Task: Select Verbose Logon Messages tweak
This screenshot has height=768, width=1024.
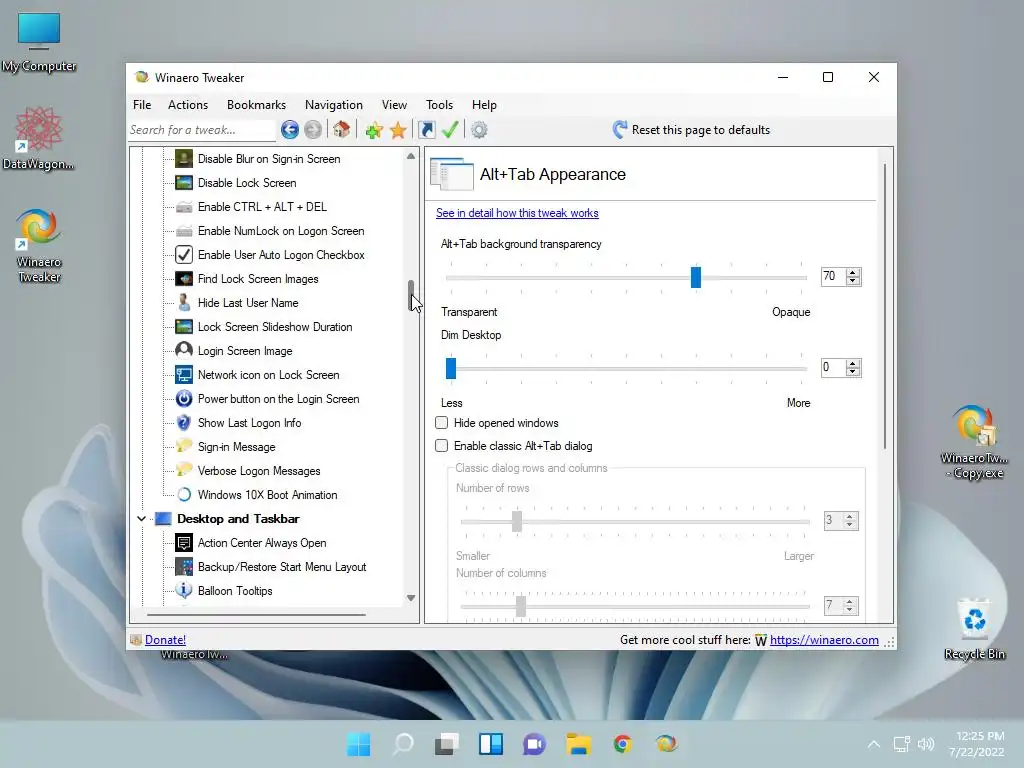Action: (259, 471)
